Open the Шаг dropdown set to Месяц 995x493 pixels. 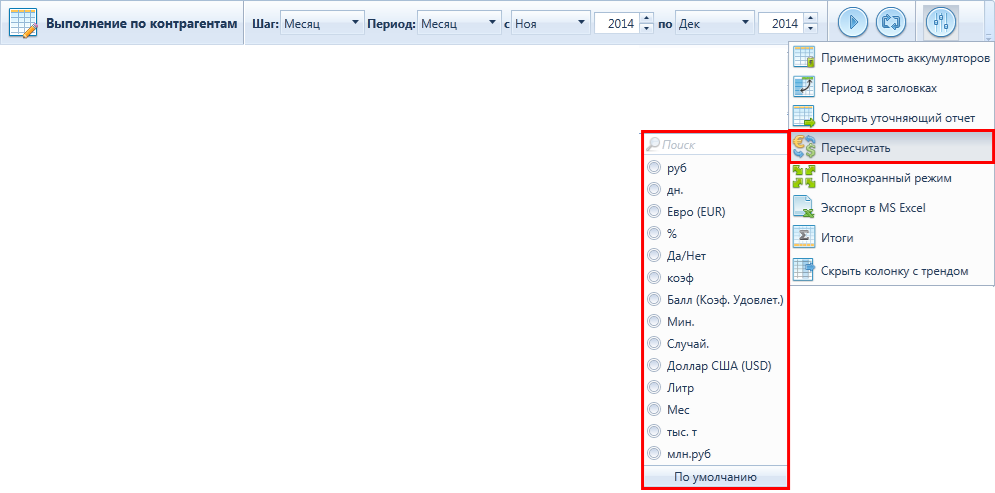click(x=322, y=23)
